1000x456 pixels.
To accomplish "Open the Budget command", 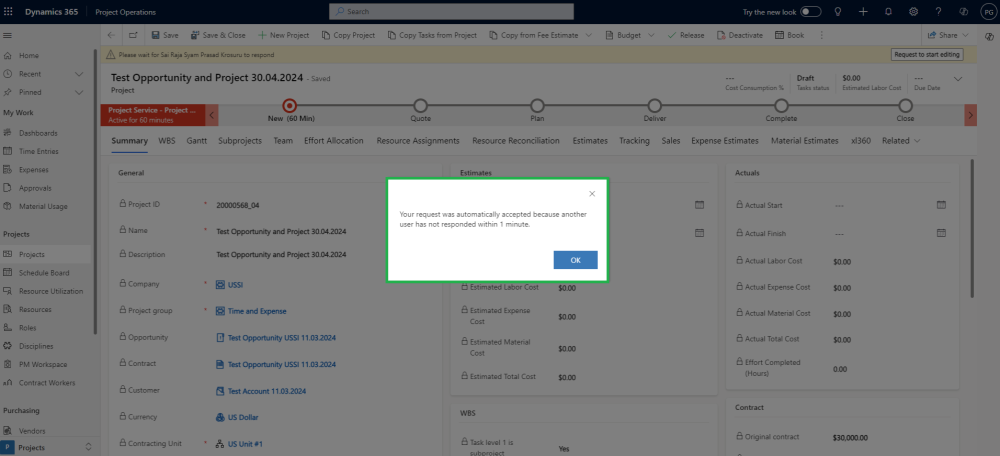I will click(x=623, y=35).
